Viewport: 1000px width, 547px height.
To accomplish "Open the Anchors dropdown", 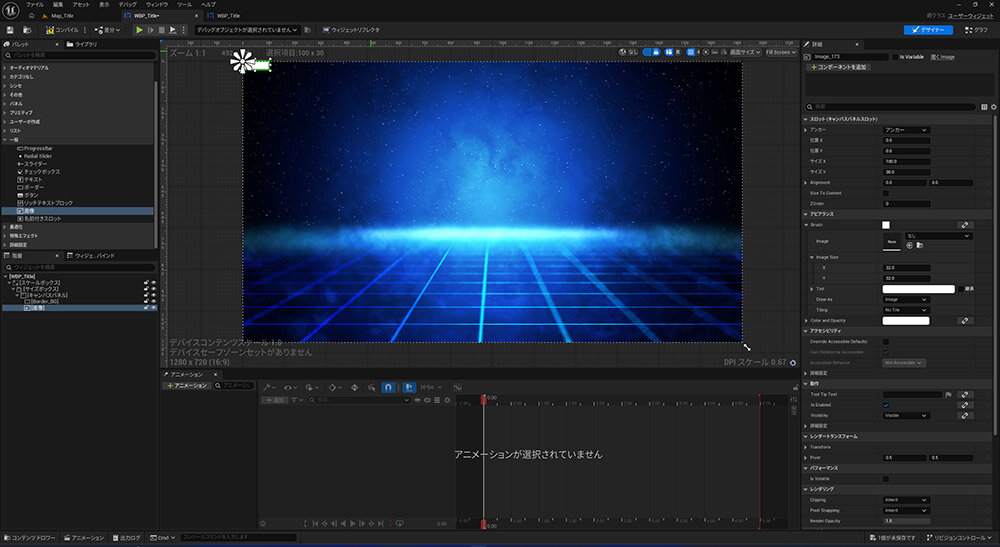I will point(906,130).
